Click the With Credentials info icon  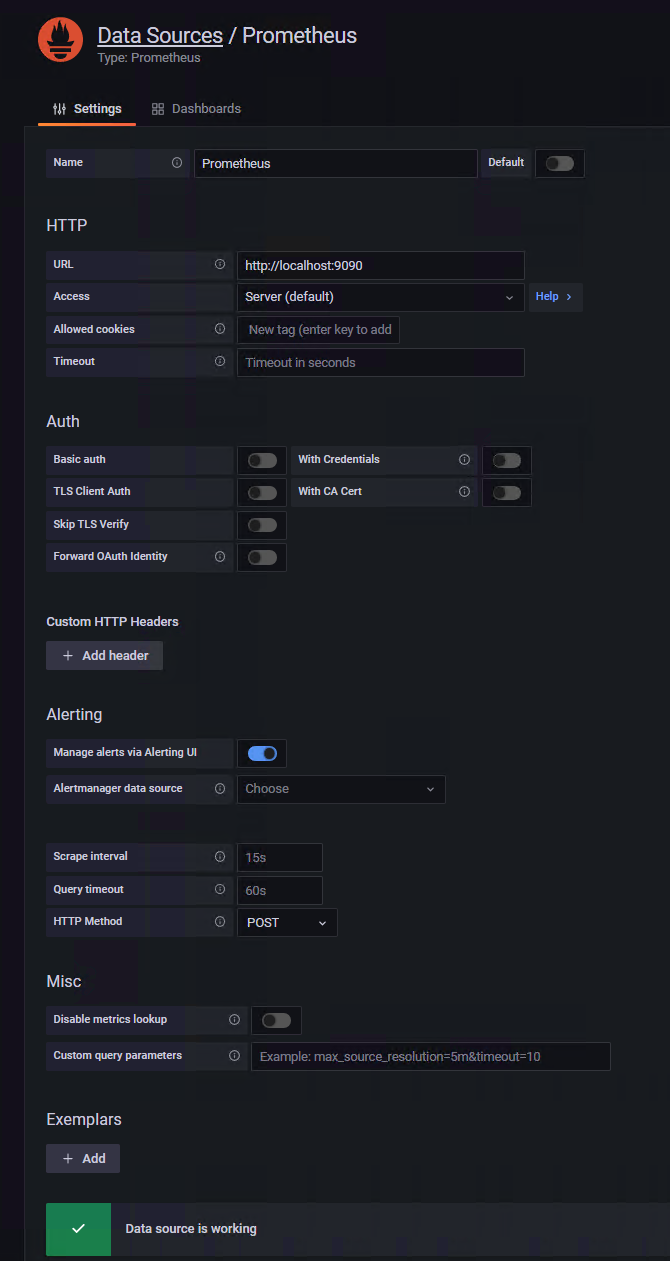click(464, 460)
